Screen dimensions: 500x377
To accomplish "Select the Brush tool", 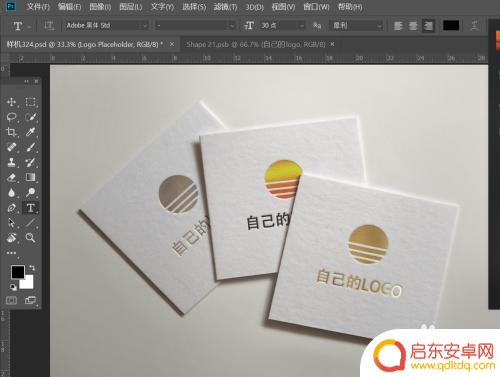I will point(30,147).
